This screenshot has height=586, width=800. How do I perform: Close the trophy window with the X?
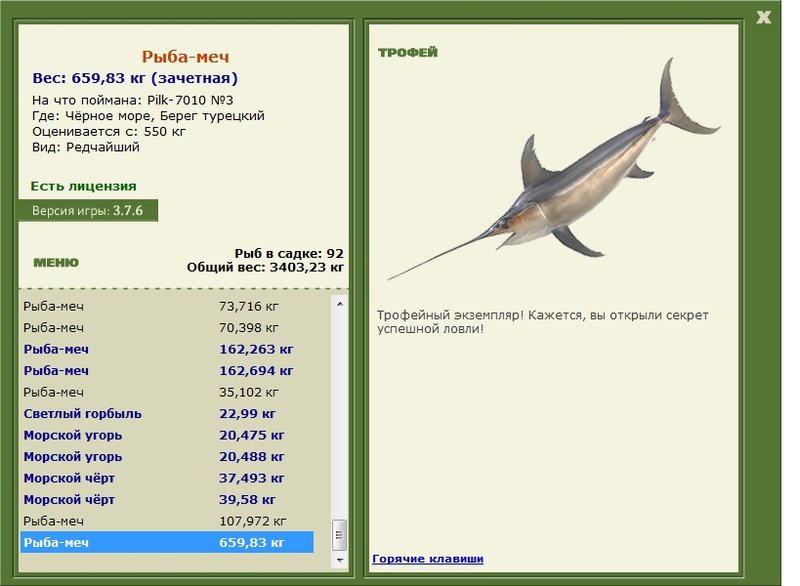pyautogui.click(x=763, y=17)
